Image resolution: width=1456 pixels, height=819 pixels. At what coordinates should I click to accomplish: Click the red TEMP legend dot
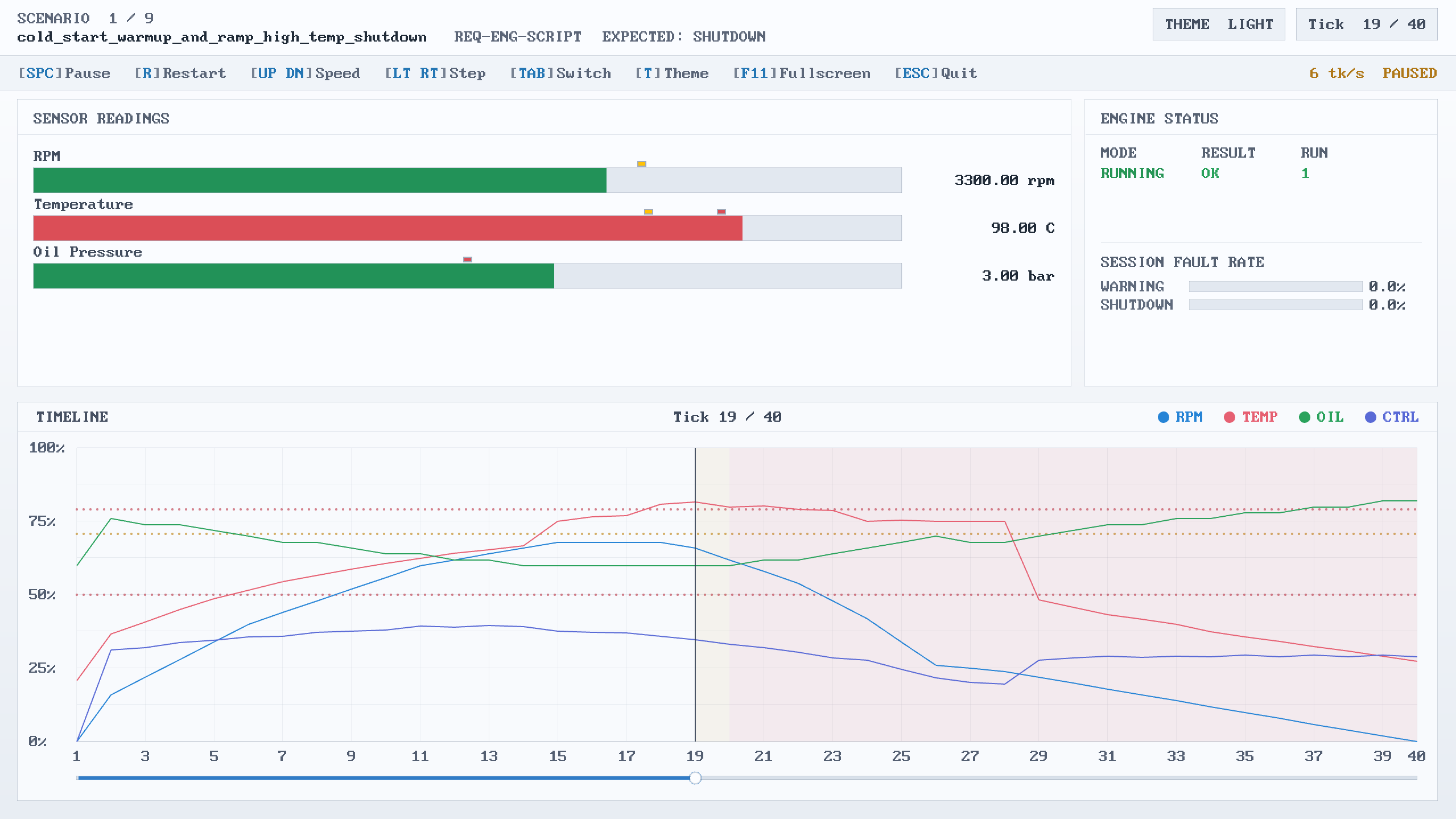(1229, 417)
